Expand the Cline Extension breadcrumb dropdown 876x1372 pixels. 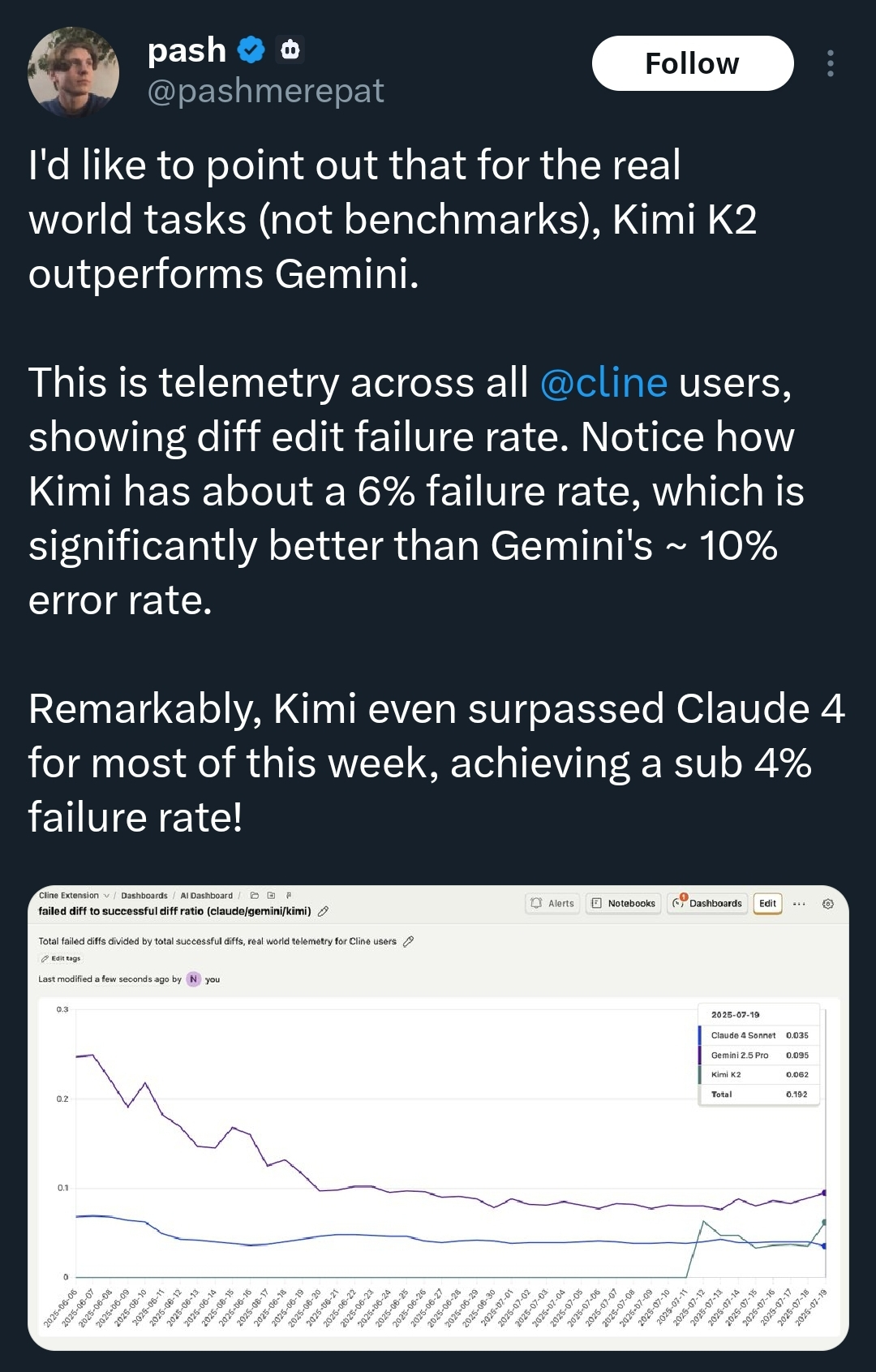(106, 896)
